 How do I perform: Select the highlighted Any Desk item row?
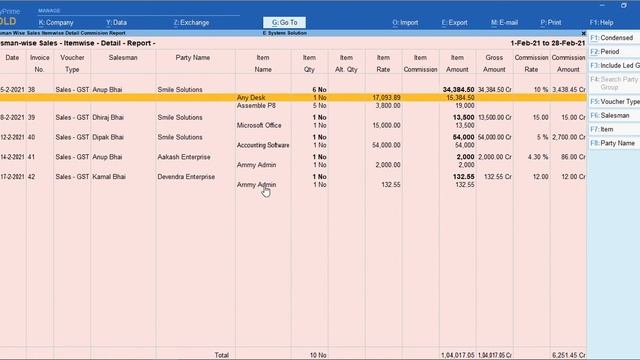pos(293,98)
